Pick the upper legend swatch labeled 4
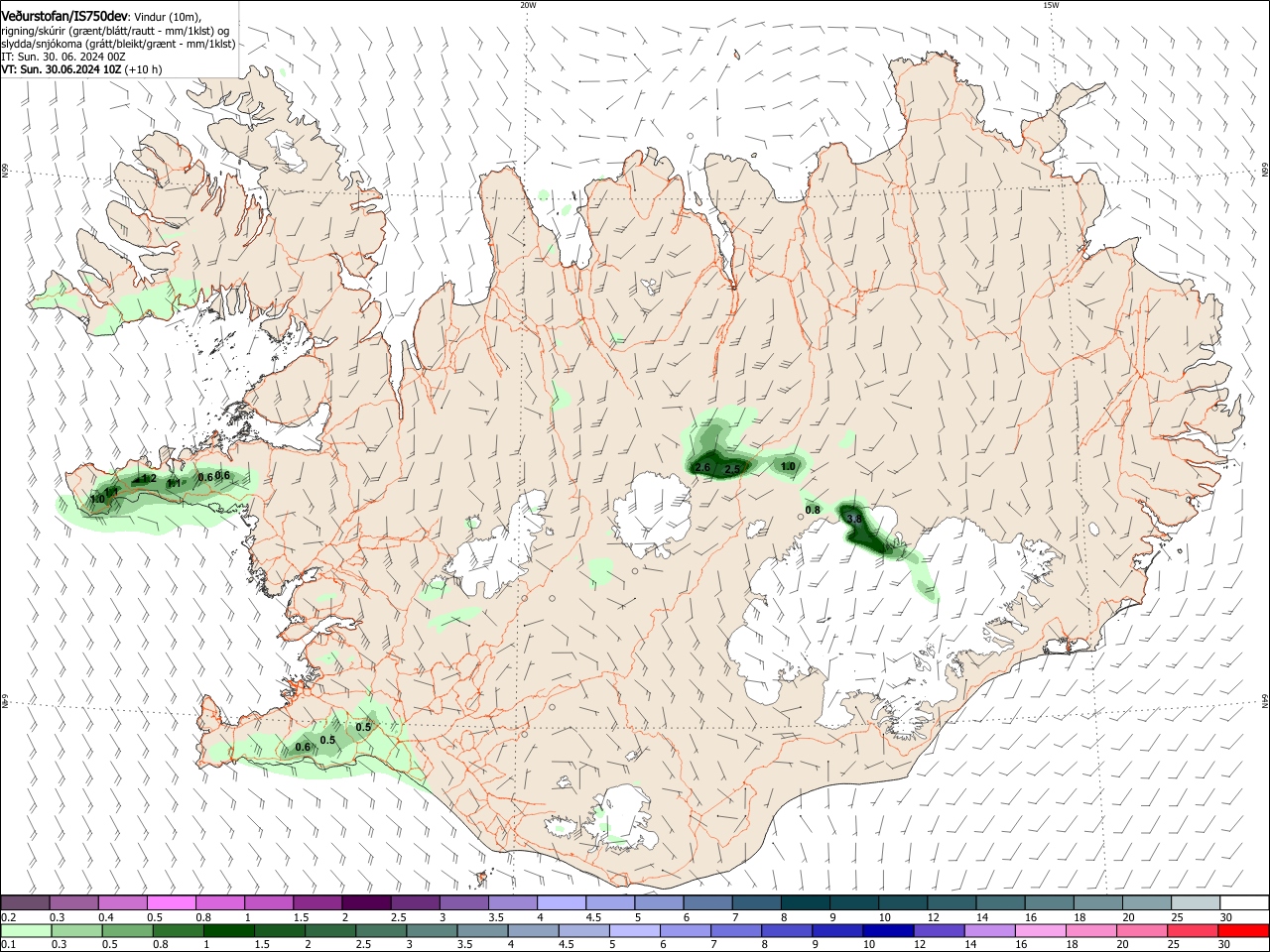The width and height of the screenshot is (1270, 952). click(561, 902)
